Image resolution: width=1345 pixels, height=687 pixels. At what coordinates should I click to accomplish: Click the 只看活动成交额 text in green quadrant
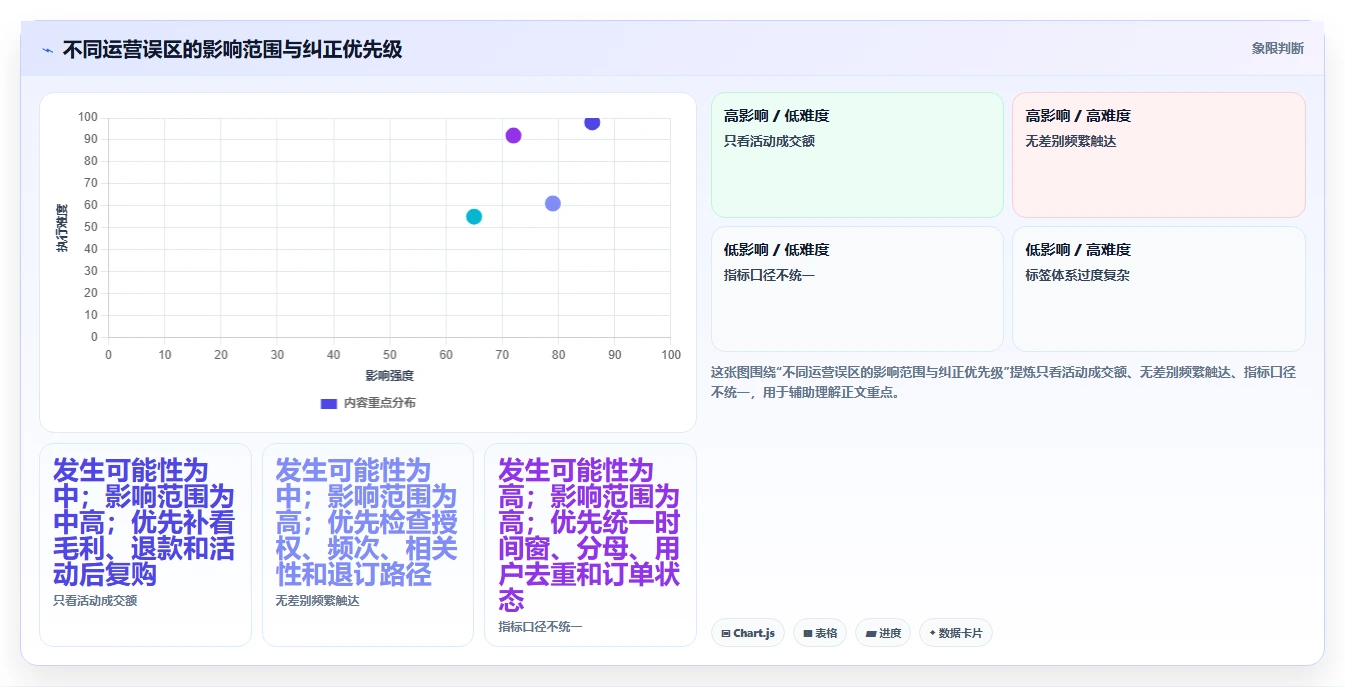tap(769, 141)
